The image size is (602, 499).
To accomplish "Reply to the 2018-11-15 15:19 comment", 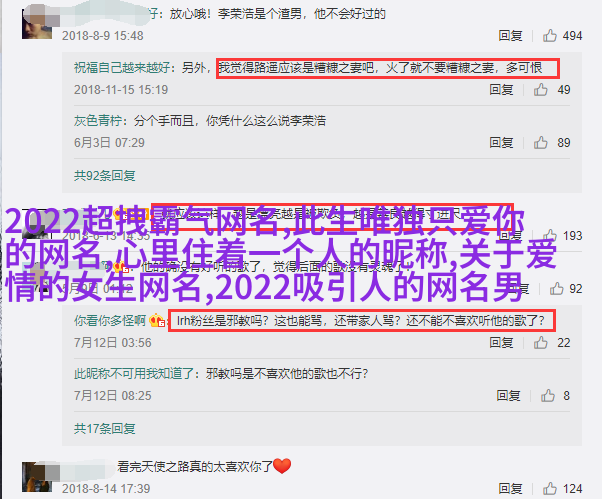I will coord(501,89).
